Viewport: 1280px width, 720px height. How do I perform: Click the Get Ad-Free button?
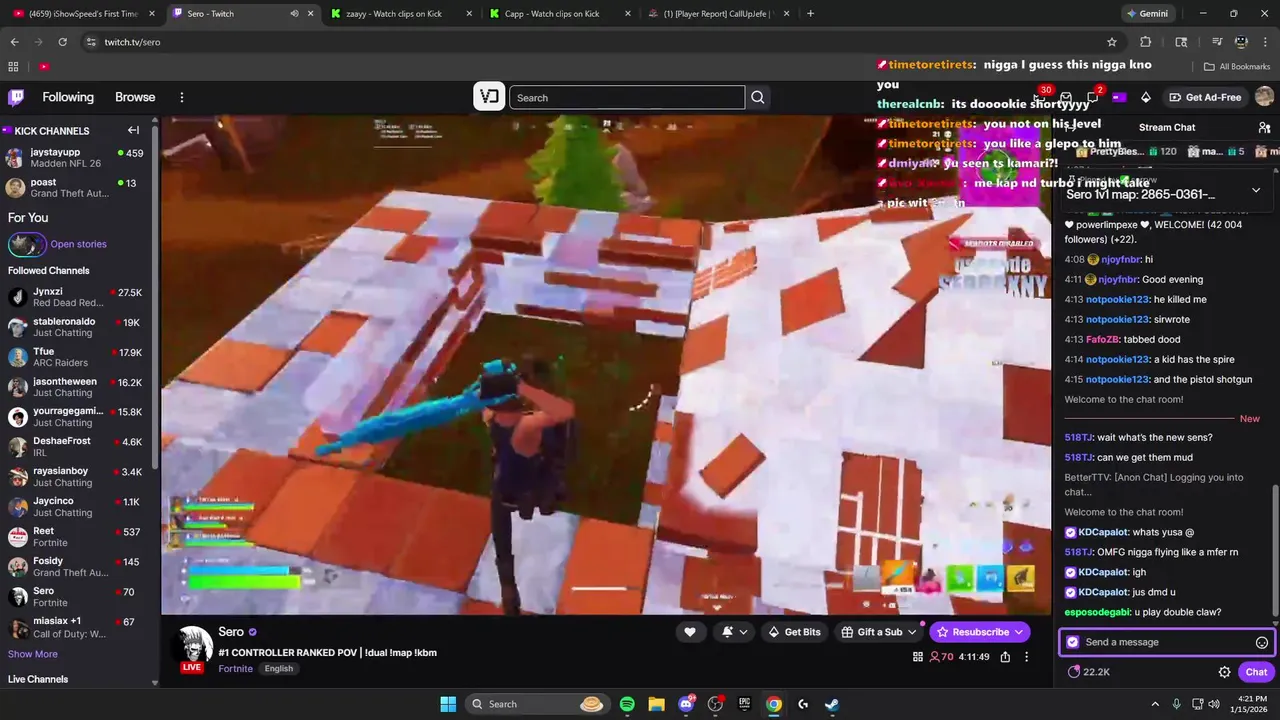coord(1207,97)
